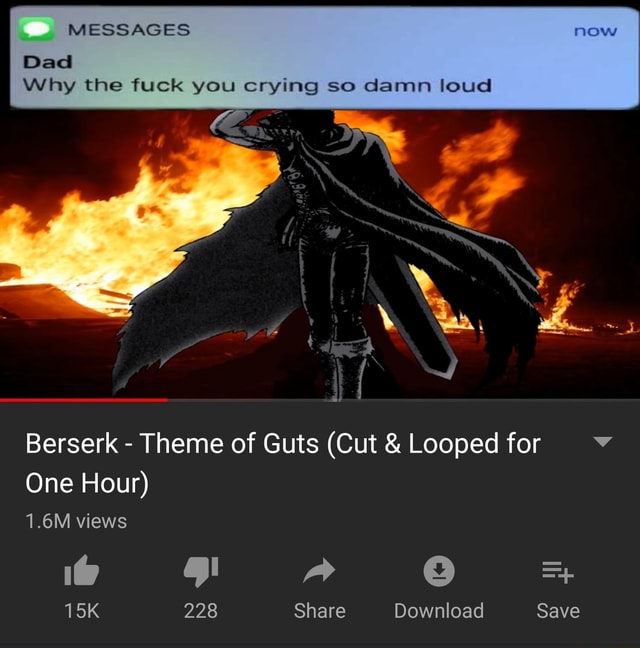Screen dimensions: 640x648
Task: Click the "now" timestamp on the notification
Action: 595,31
